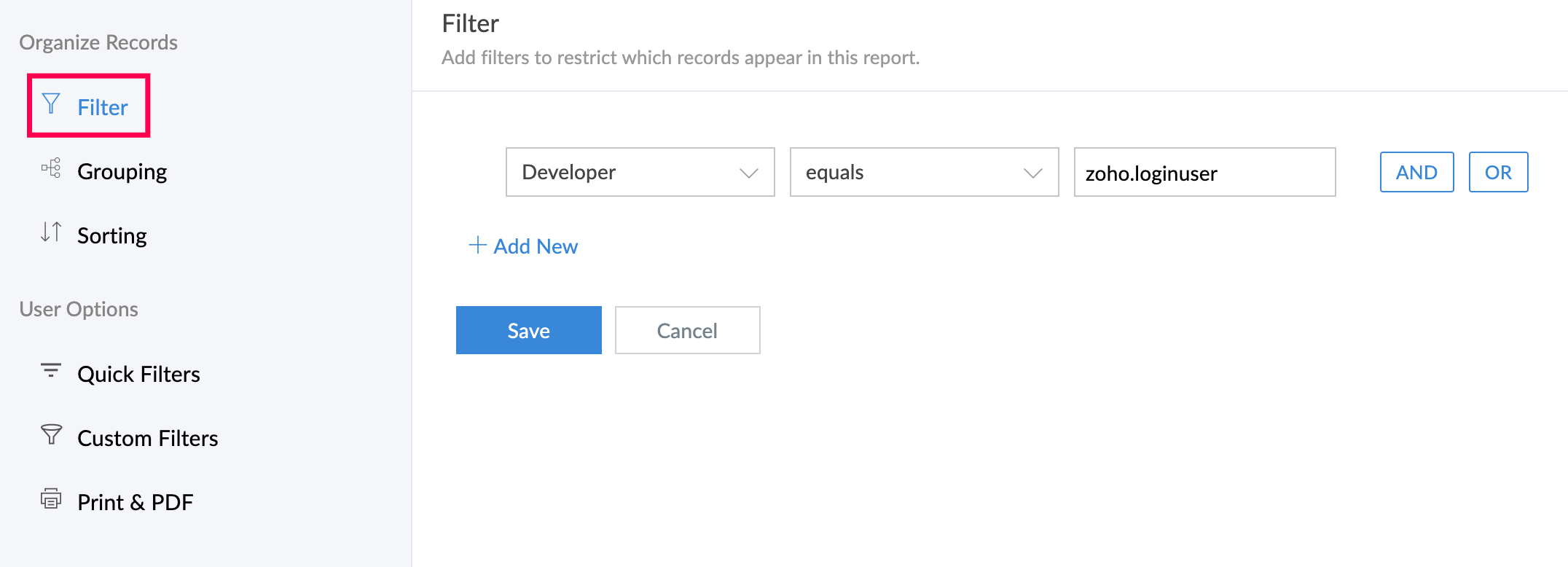This screenshot has height=567, width=1568.
Task: Open the Quick Filters option
Action: point(138,375)
